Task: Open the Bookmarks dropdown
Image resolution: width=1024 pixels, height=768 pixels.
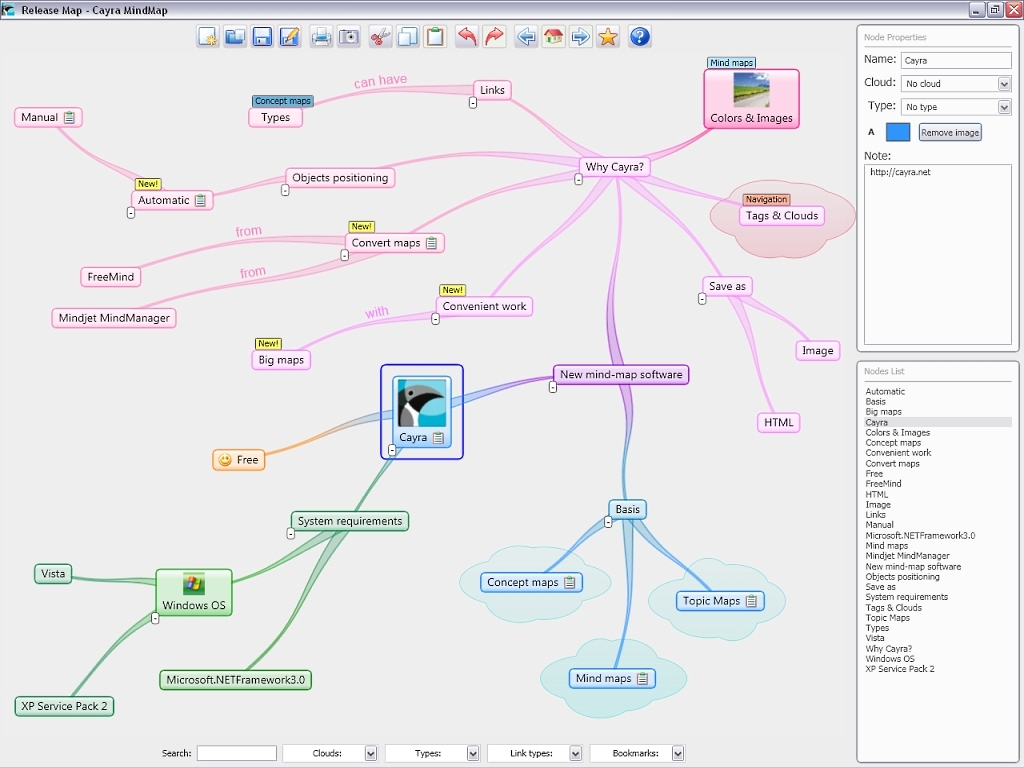Action: tap(678, 753)
